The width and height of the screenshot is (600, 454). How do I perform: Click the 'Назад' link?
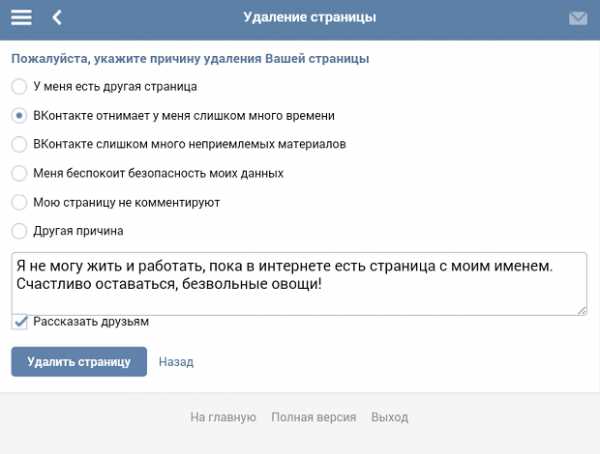(176, 362)
